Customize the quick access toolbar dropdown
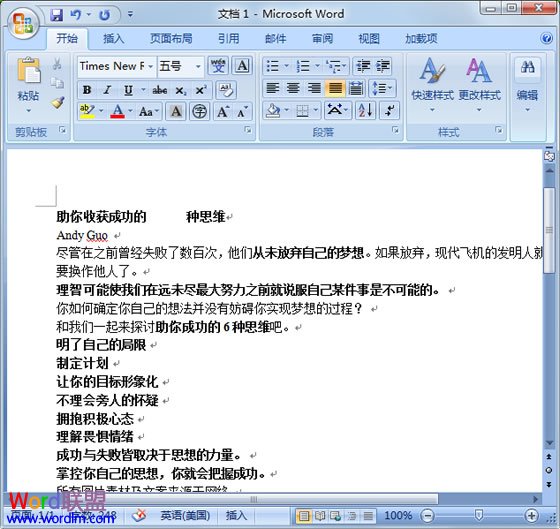The width and height of the screenshot is (560, 529). [130, 15]
